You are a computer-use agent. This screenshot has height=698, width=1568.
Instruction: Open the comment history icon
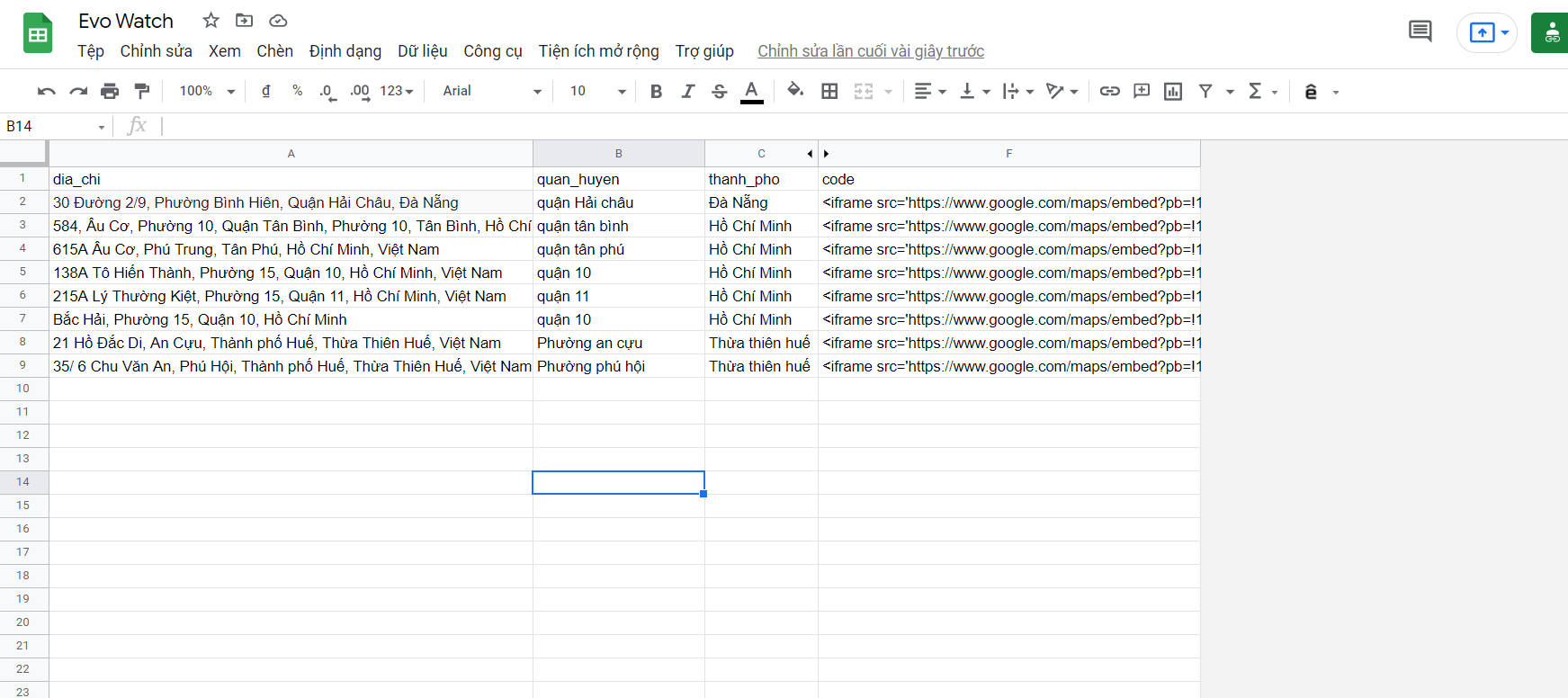(x=1420, y=31)
